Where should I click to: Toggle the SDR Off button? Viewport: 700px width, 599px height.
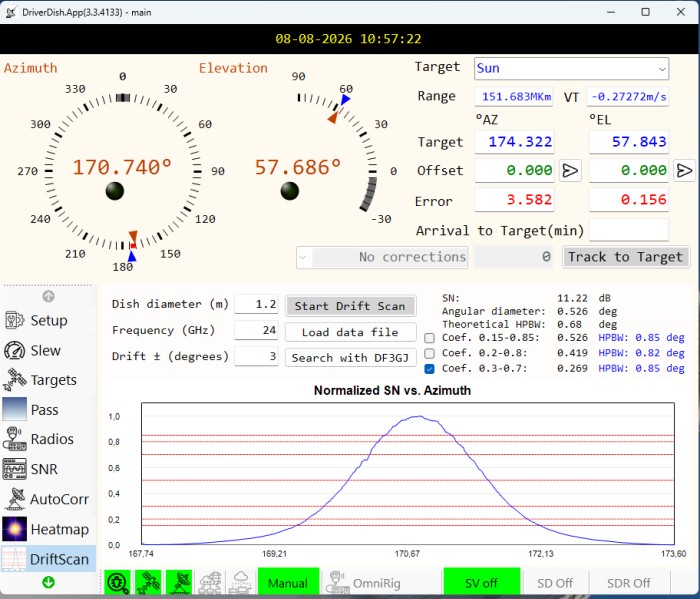pyautogui.click(x=629, y=583)
